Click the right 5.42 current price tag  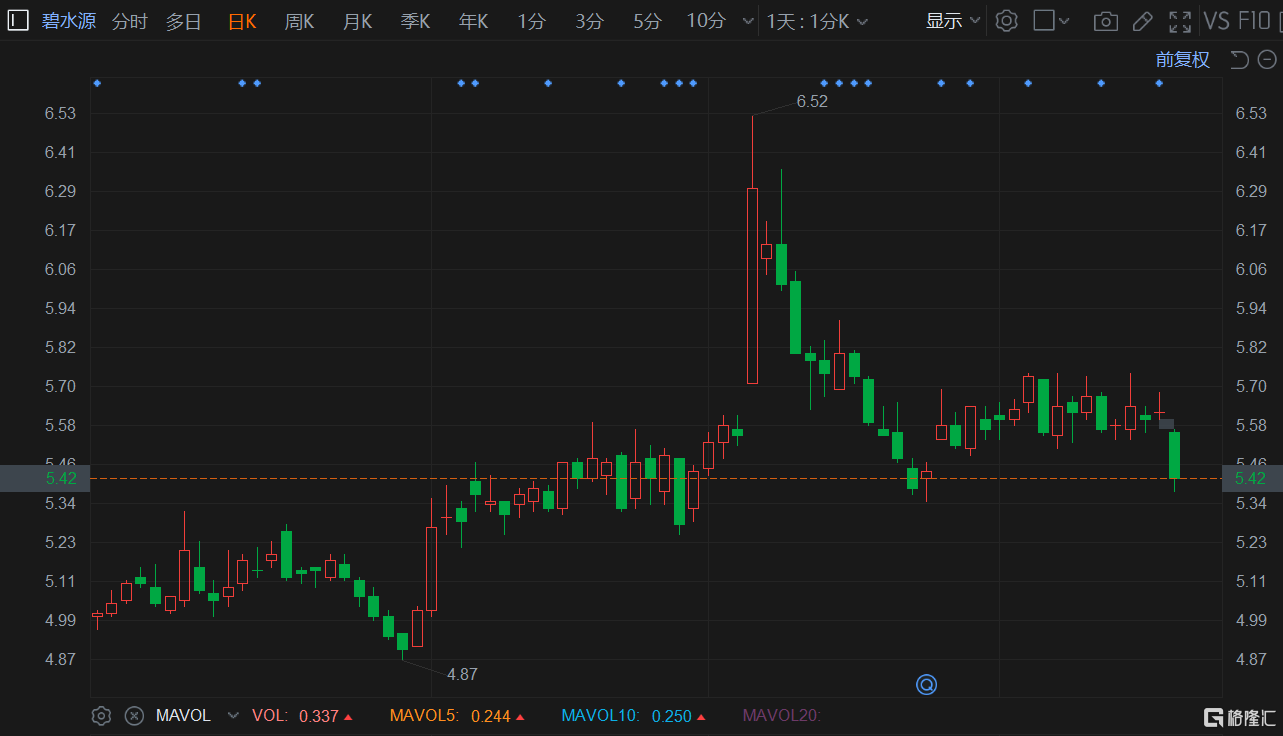tap(1252, 478)
